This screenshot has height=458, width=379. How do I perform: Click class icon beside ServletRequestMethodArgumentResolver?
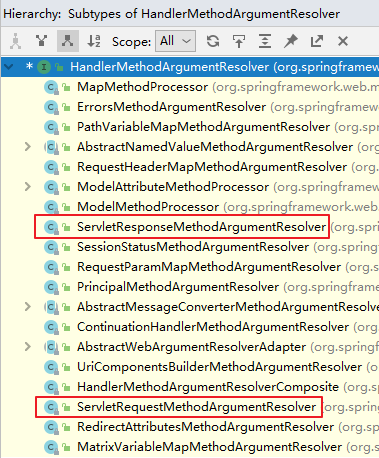click(x=51, y=407)
